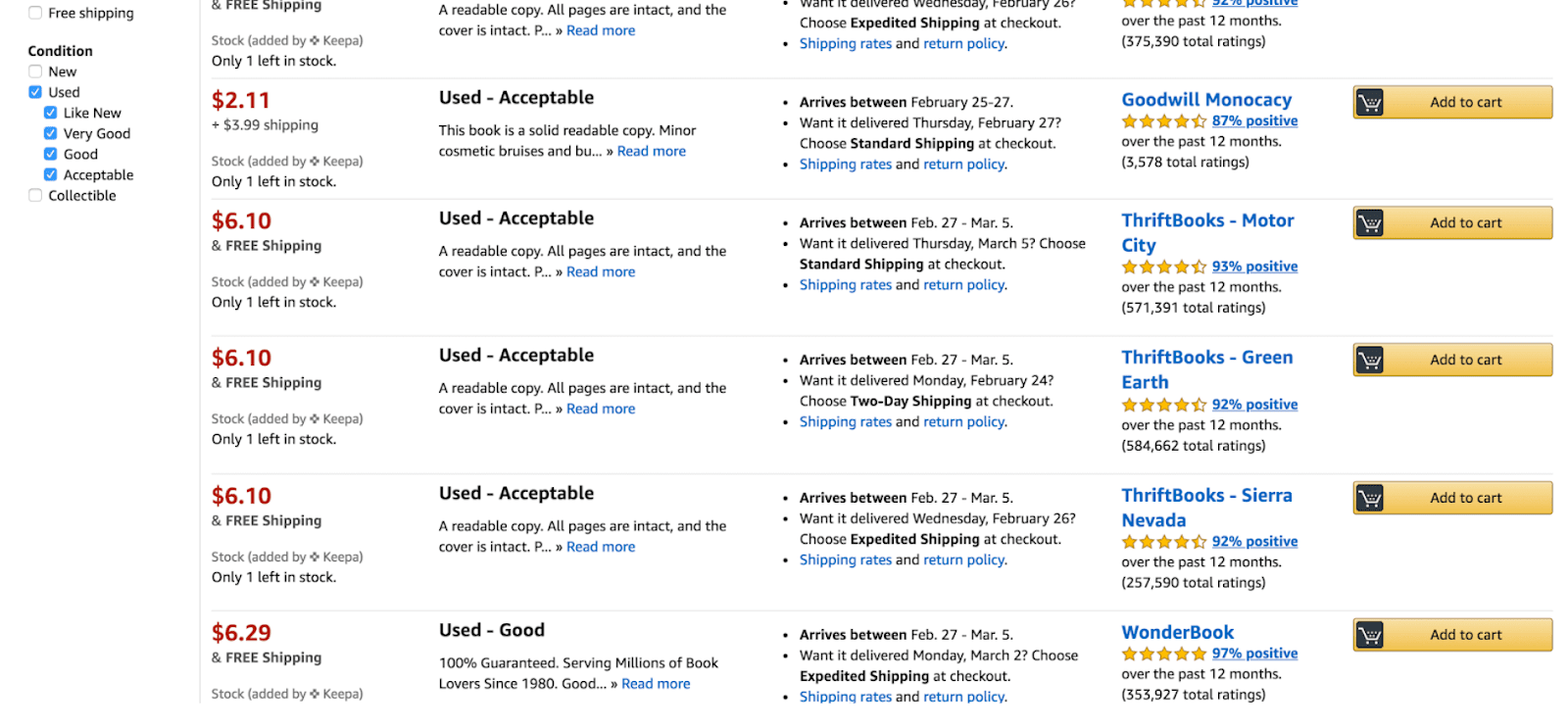Screen dimensions: 1568x728
Task: Check the New condition filter
Action: point(35,72)
